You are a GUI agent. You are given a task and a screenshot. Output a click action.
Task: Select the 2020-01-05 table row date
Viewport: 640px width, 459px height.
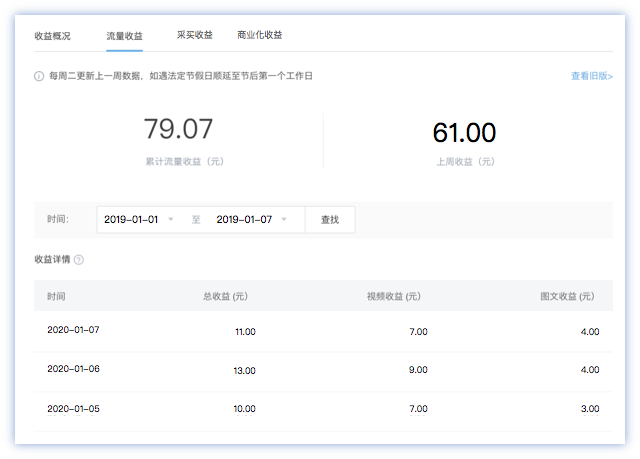click(74, 408)
